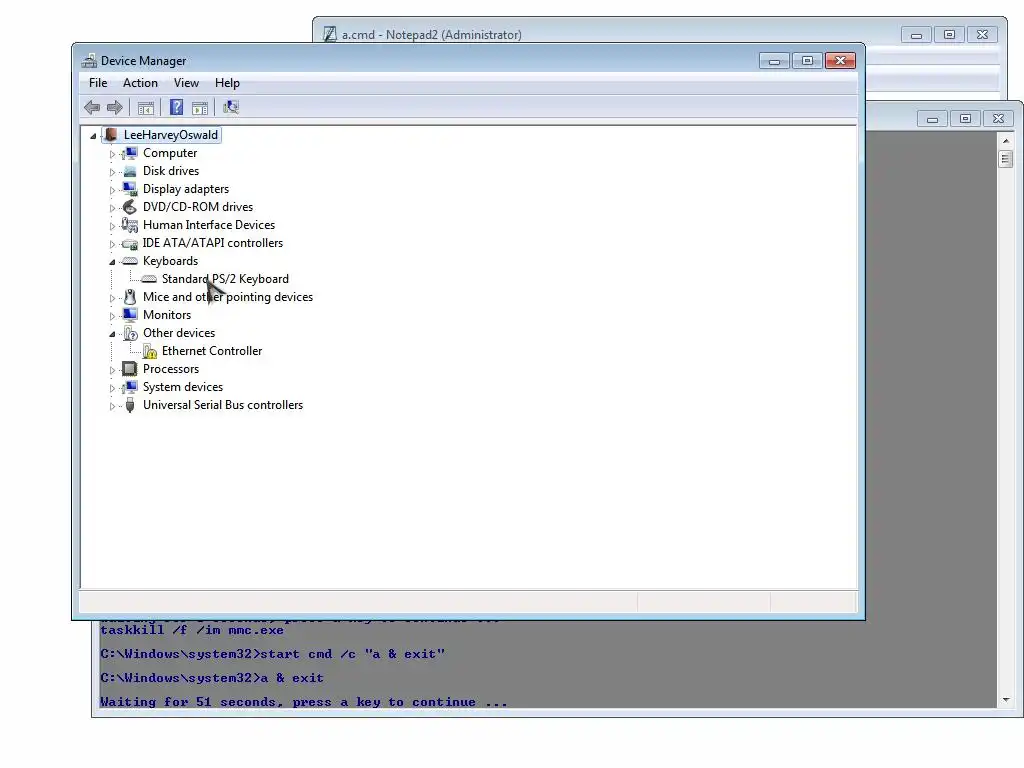Maximize the Notepad2 window
The width and height of the screenshot is (1024, 768).
click(x=950, y=35)
